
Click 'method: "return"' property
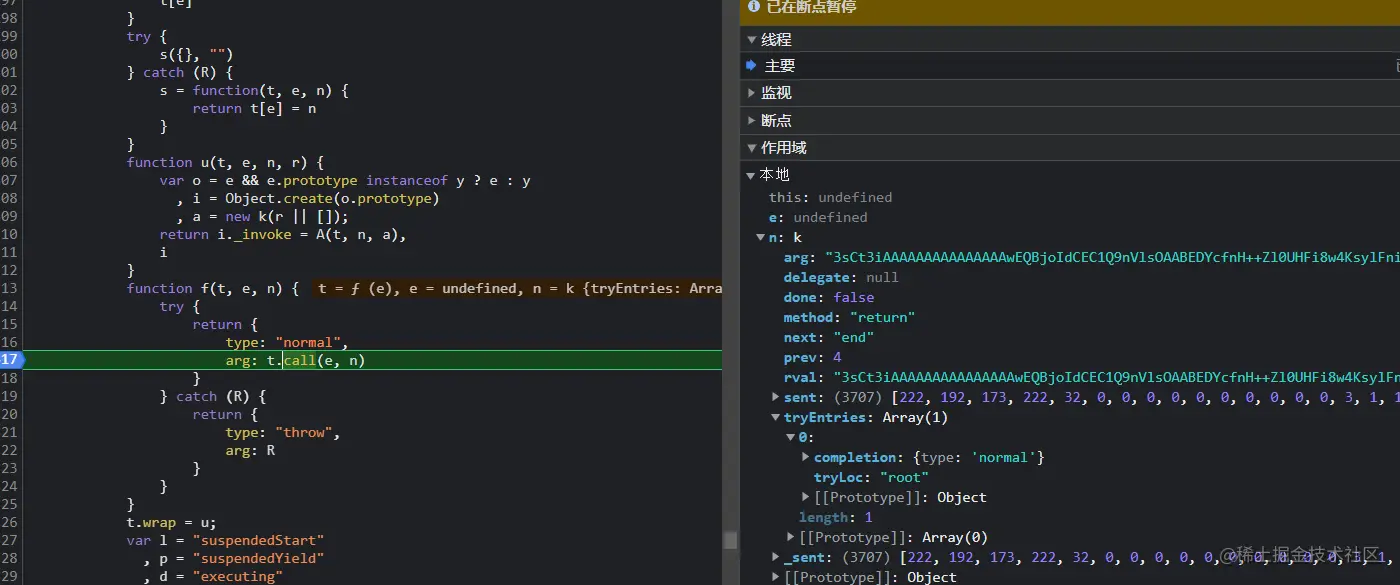(x=849, y=317)
